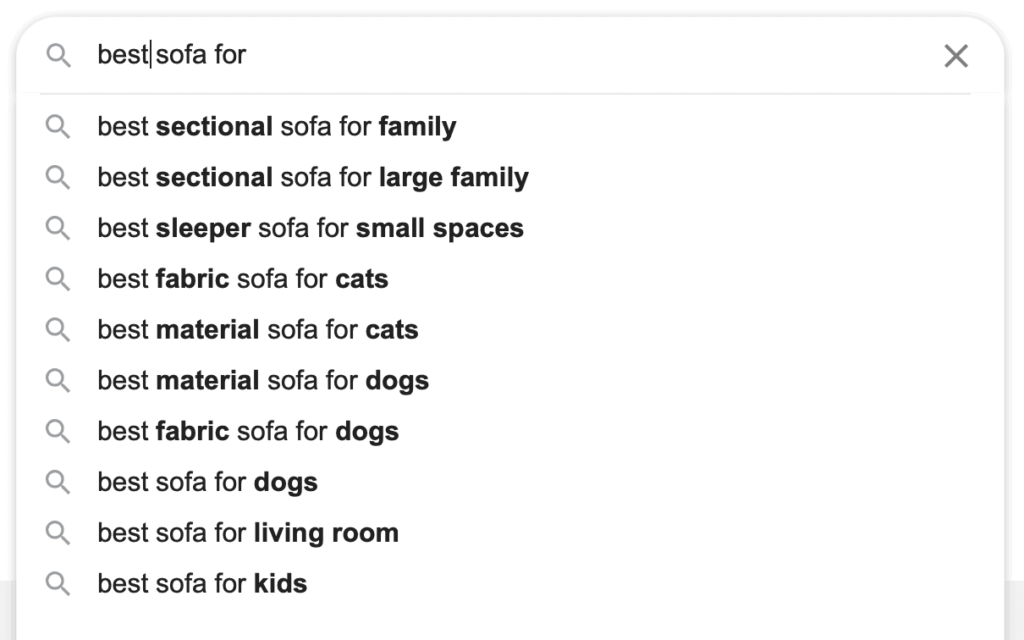This screenshot has width=1024, height=640.
Task: Click the magnifier icon beside "best fabric sofa for cats"
Action: (58, 279)
